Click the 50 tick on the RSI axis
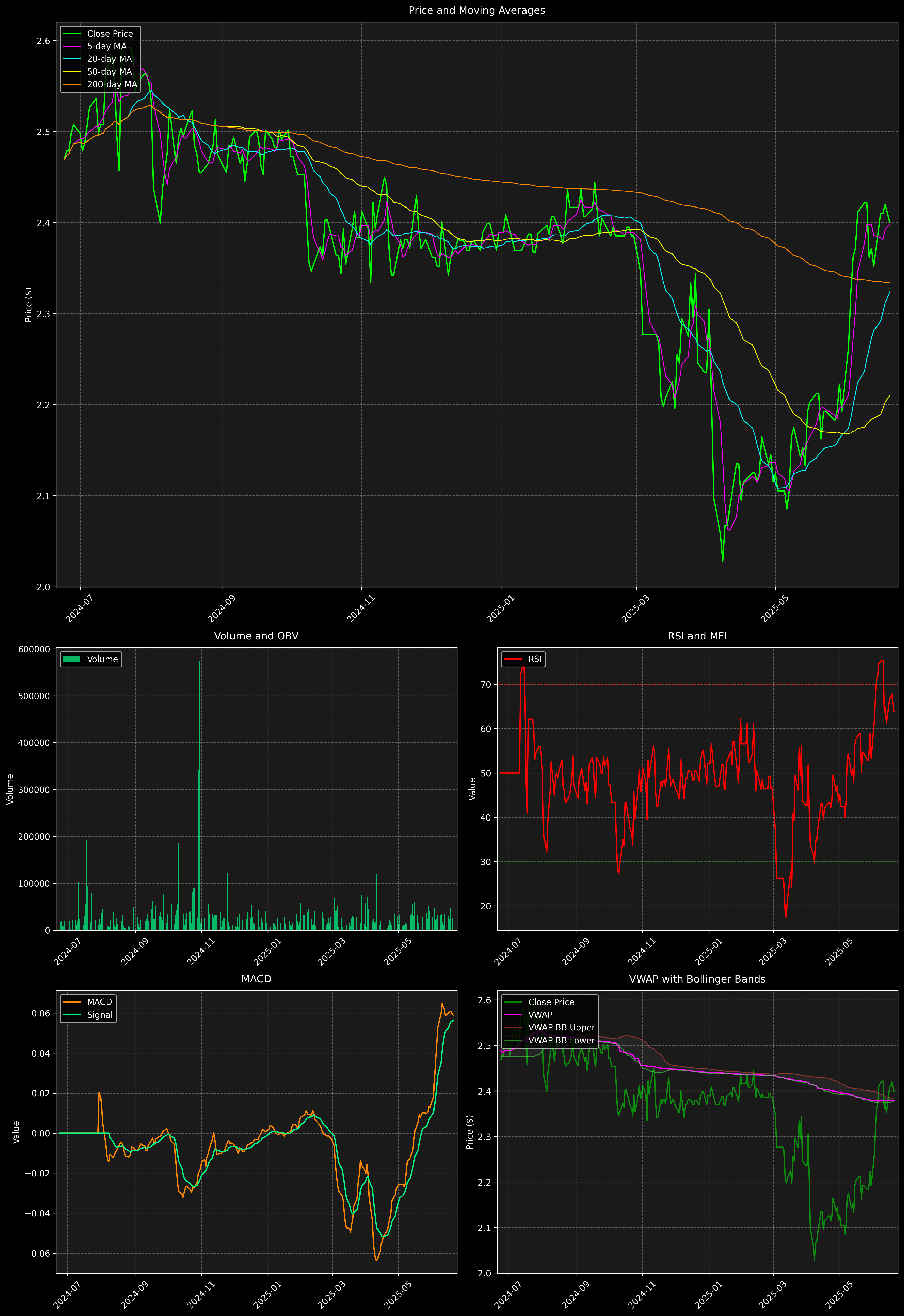Viewport: 904px width, 1316px height. coord(486,773)
